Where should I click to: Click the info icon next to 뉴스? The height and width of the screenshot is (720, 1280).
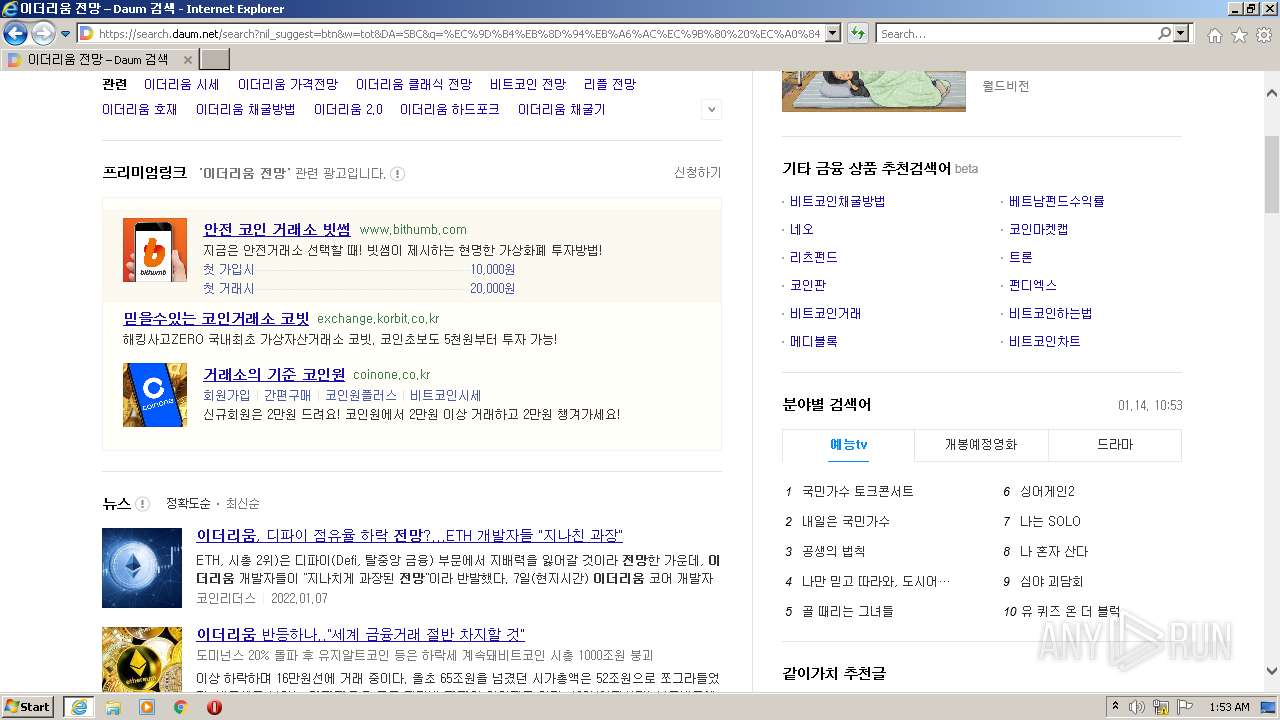(142, 504)
